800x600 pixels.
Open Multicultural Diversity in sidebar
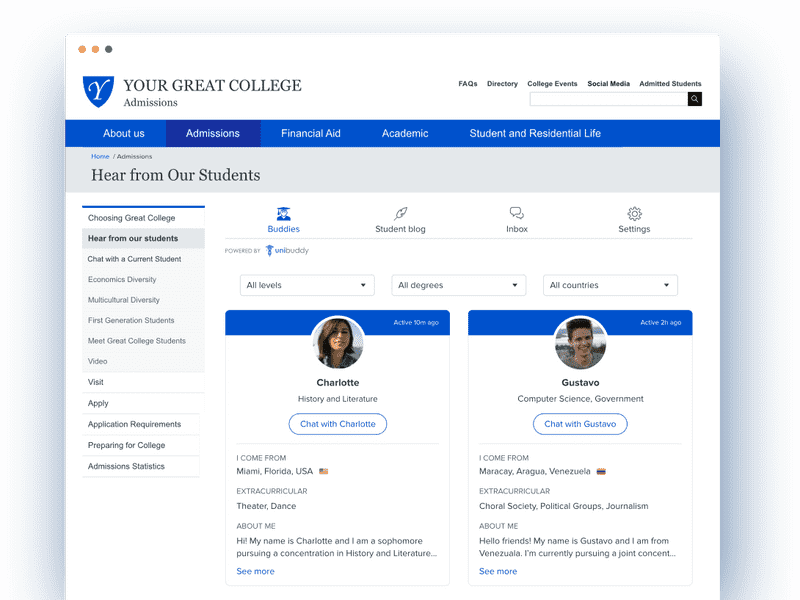pyautogui.click(x=122, y=300)
